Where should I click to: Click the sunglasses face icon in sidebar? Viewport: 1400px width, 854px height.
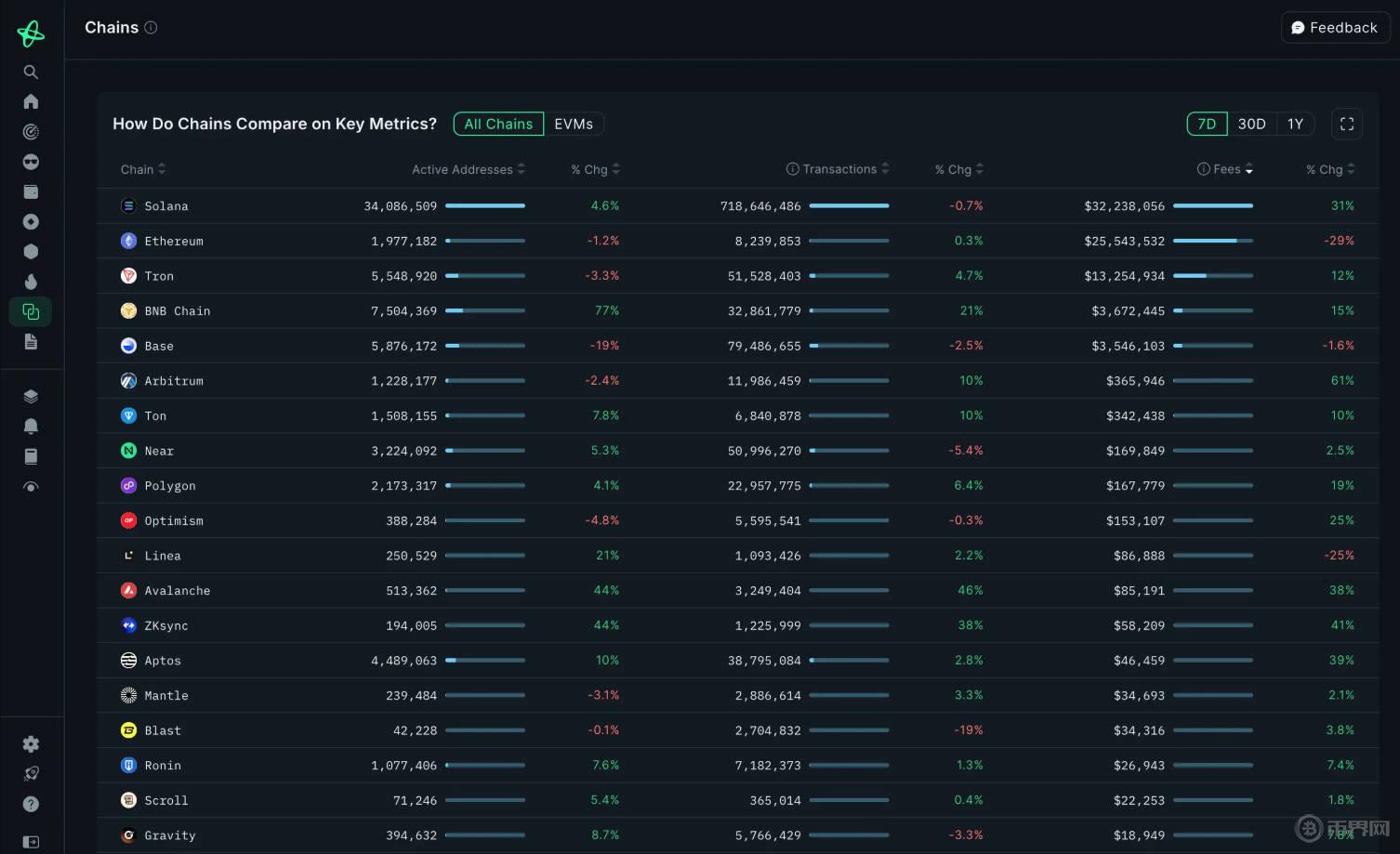(31, 162)
